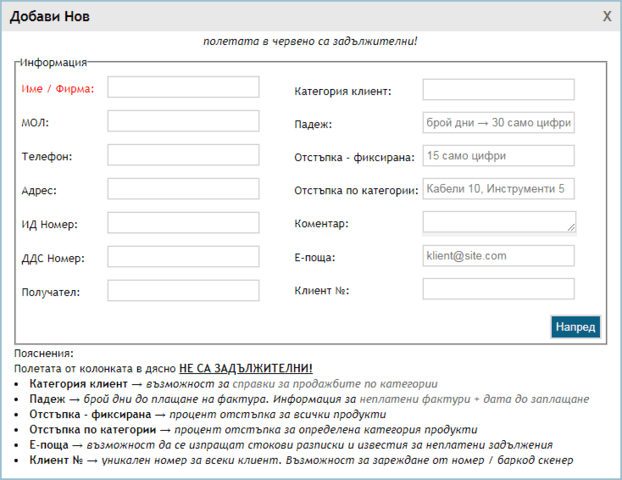Click inside the Коментар text area
The image size is (622, 480).
click(x=496, y=222)
